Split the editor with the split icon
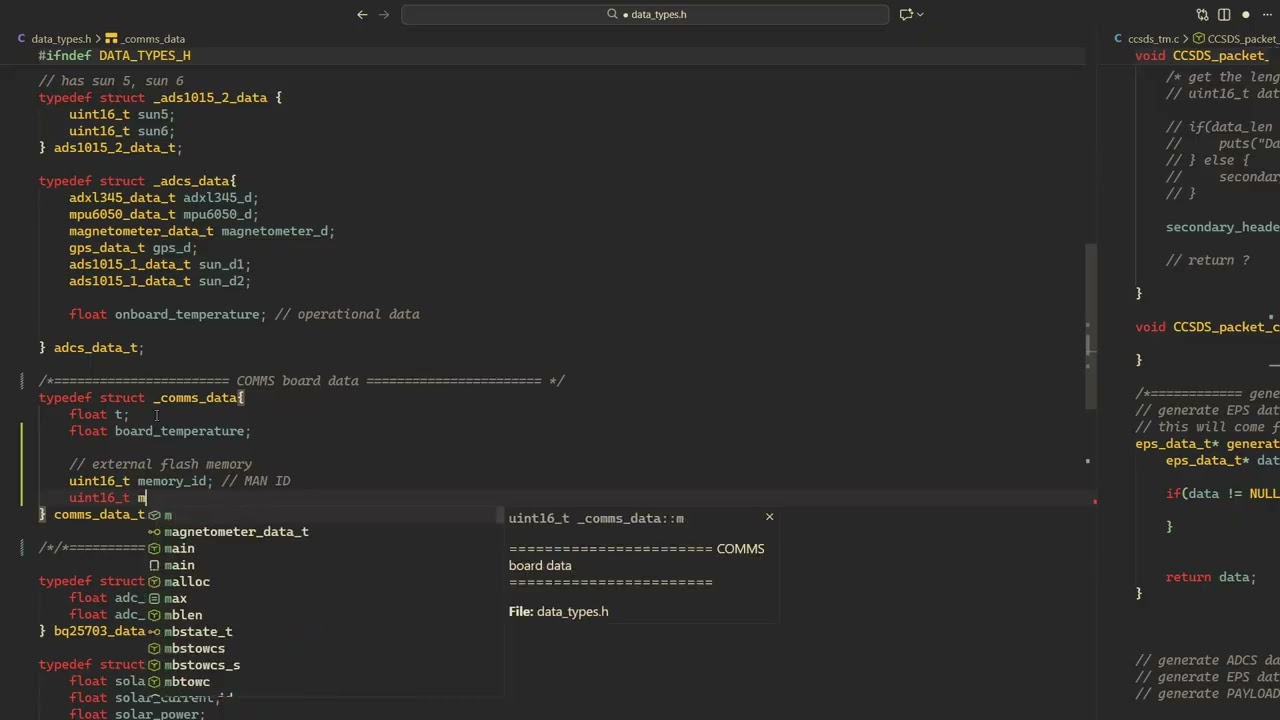Screen dimensions: 1280x720 coord(1224,15)
